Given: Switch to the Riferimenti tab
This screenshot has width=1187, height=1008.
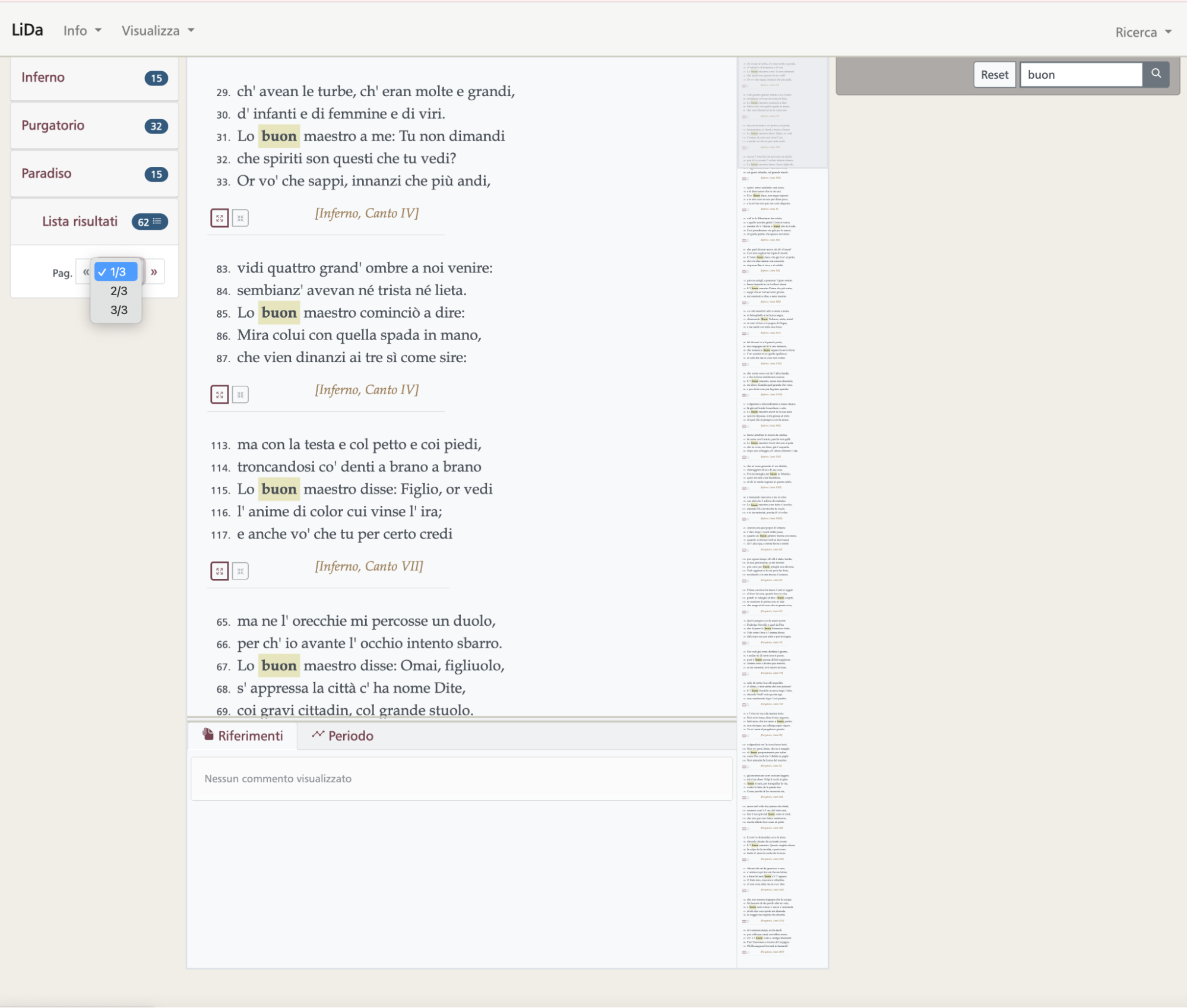Looking at the screenshot, I should pos(243,736).
